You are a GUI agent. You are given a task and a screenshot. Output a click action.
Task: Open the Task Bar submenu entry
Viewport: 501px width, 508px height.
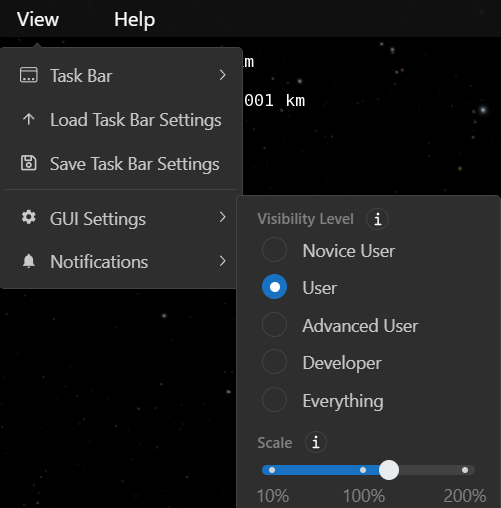click(121, 75)
